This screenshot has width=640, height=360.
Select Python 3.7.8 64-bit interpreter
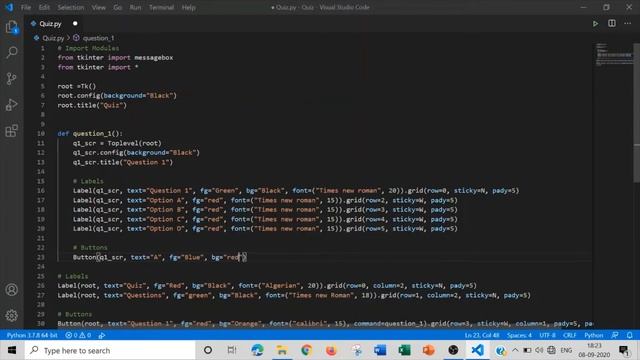coord(32,335)
